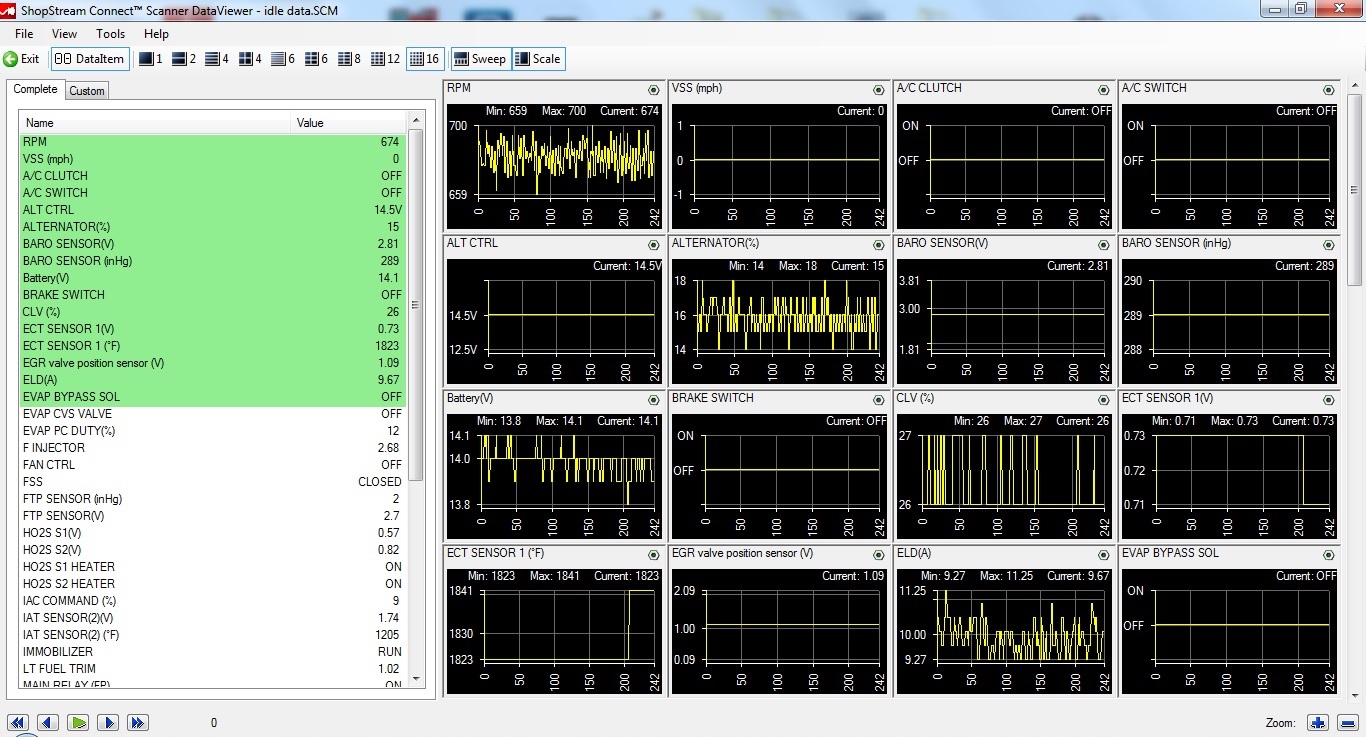Image resolution: width=1366 pixels, height=737 pixels.
Task: Step forward one frame
Action: click(x=108, y=722)
